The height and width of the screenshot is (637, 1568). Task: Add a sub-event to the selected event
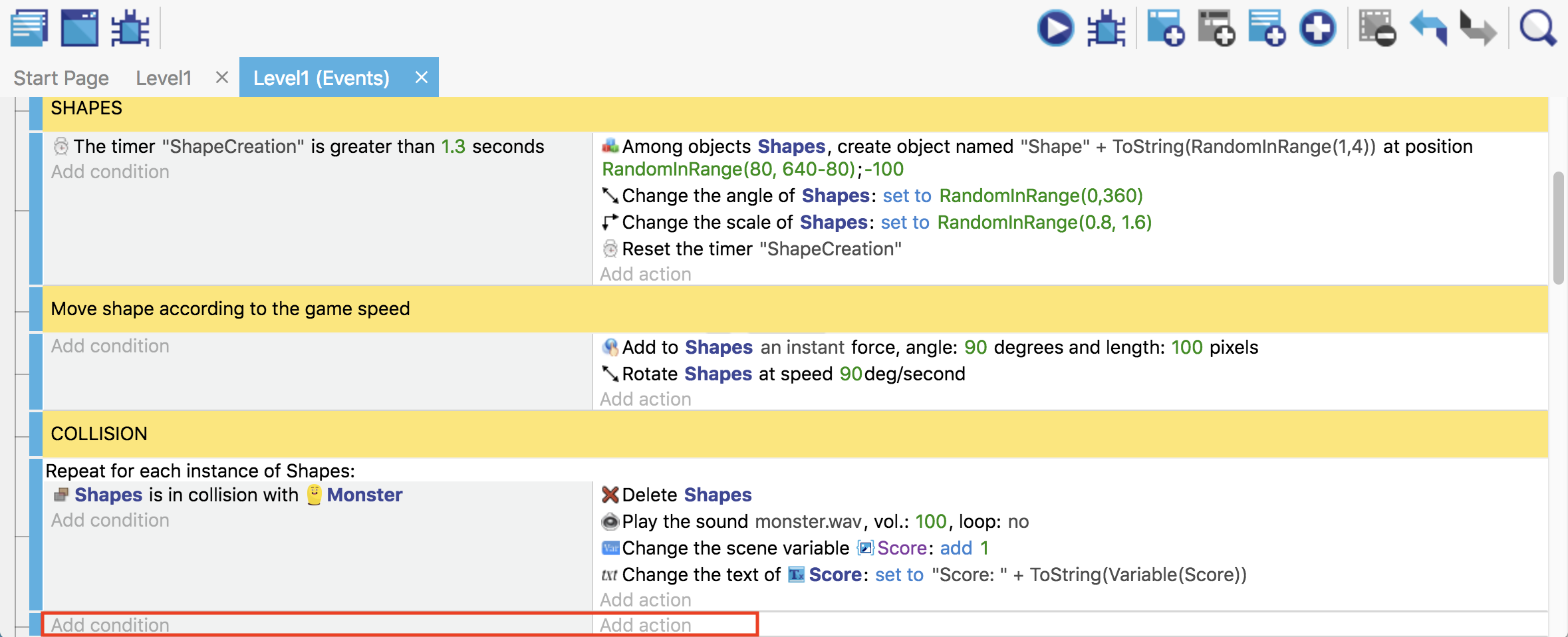point(1216,29)
